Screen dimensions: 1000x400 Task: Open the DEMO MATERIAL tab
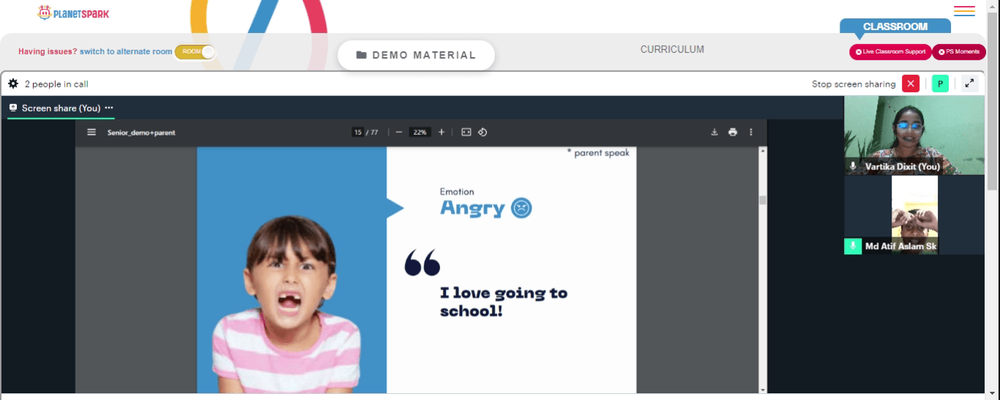coord(416,55)
